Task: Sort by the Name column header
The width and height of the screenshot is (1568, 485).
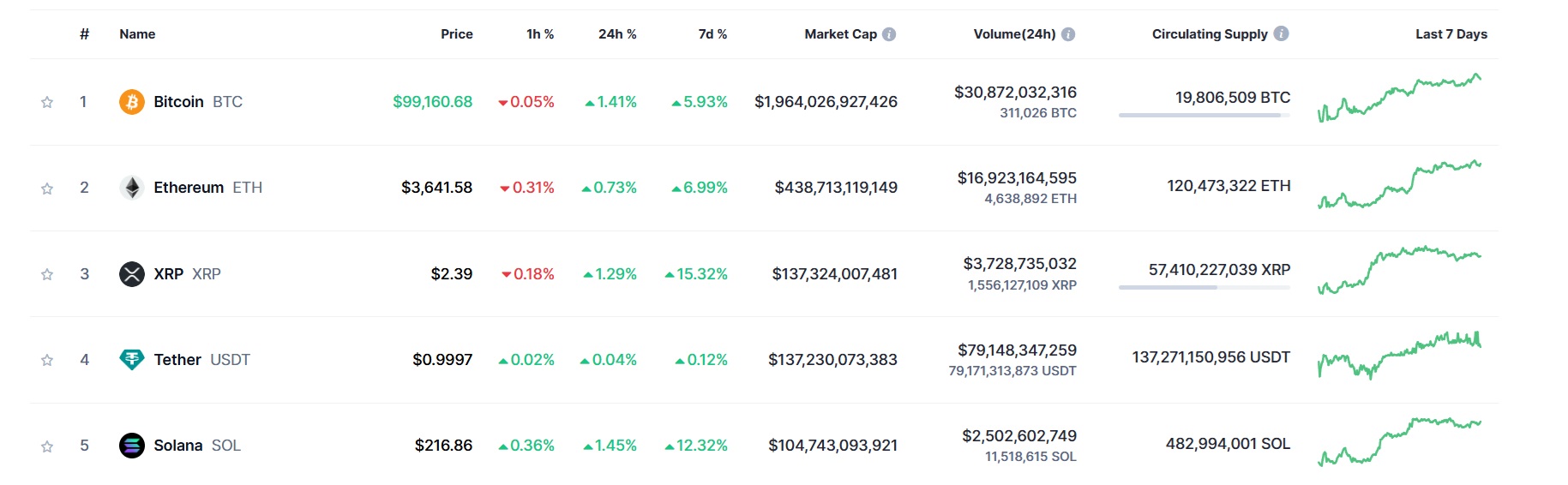Action: pyautogui.click(x=137, y=34)
